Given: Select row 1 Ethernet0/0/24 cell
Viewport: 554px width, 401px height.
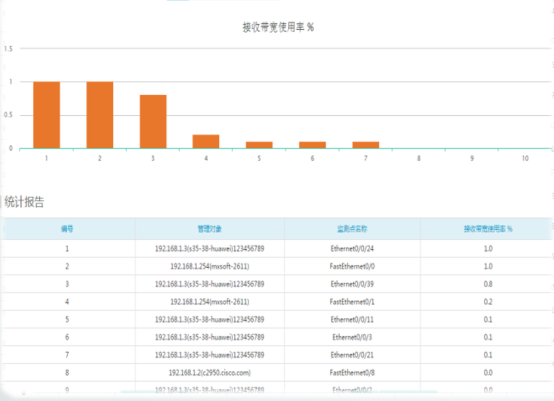Looking at the screenshot, I should (352, 249).
